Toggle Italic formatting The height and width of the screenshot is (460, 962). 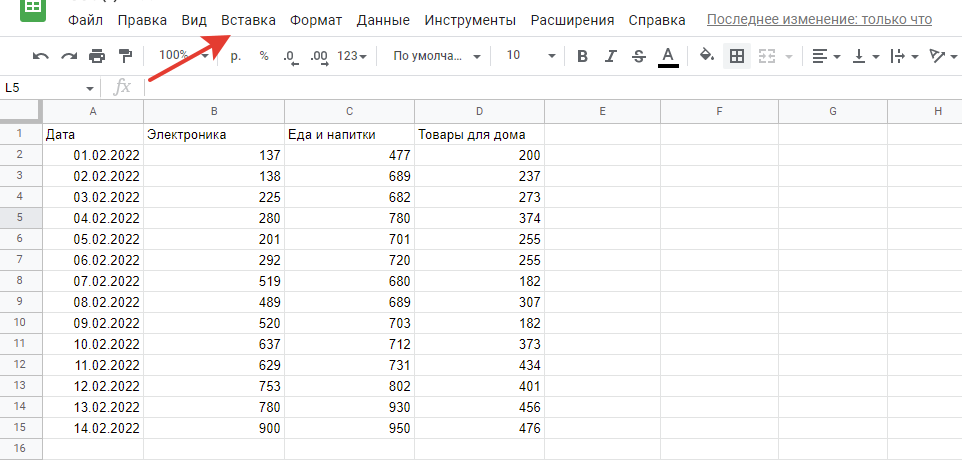pyautogui.click(x=610, y=56)
